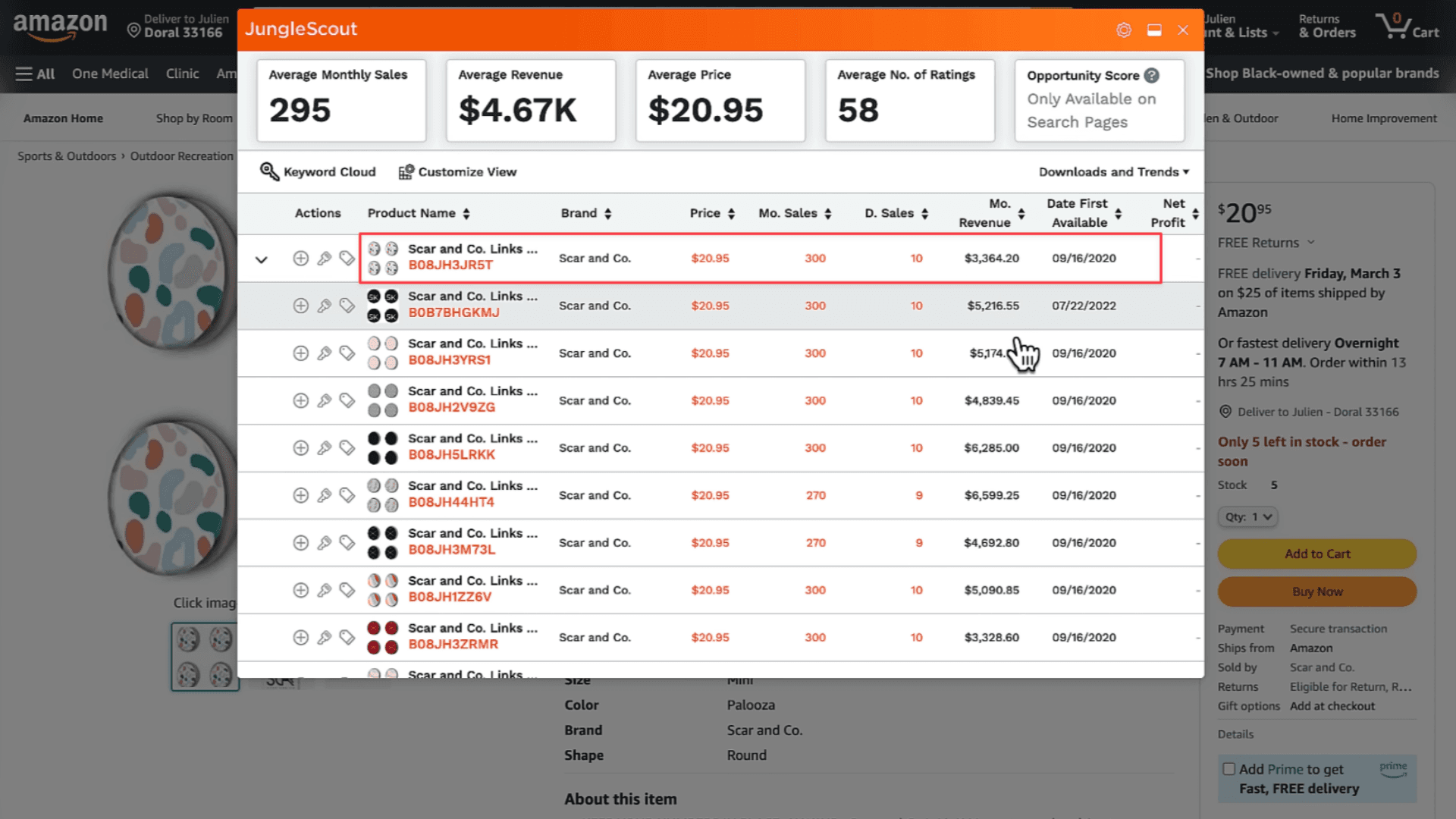Click add icon for B08JH1ZZ6V row

(301, 590)
